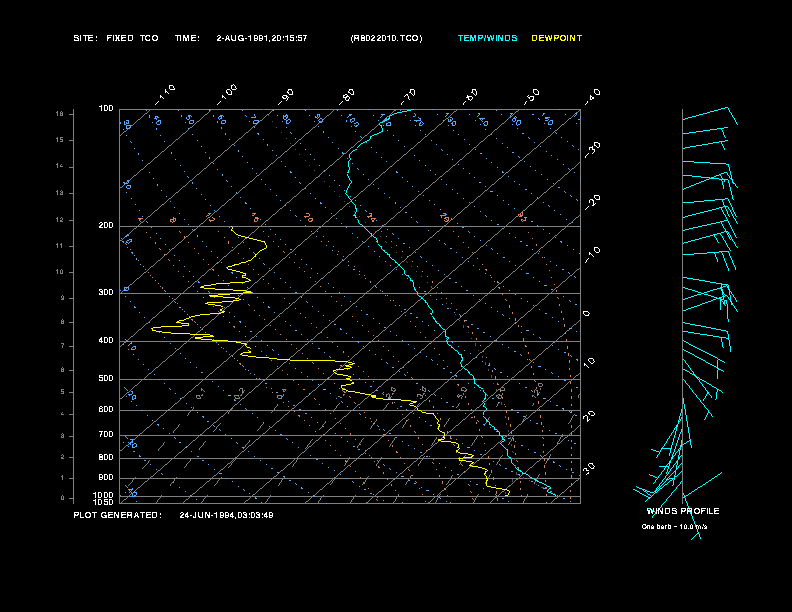Click the file name '(R8022010.TCO)'
Viewport: 792px width, 612px height.
(x=386, y=38)
